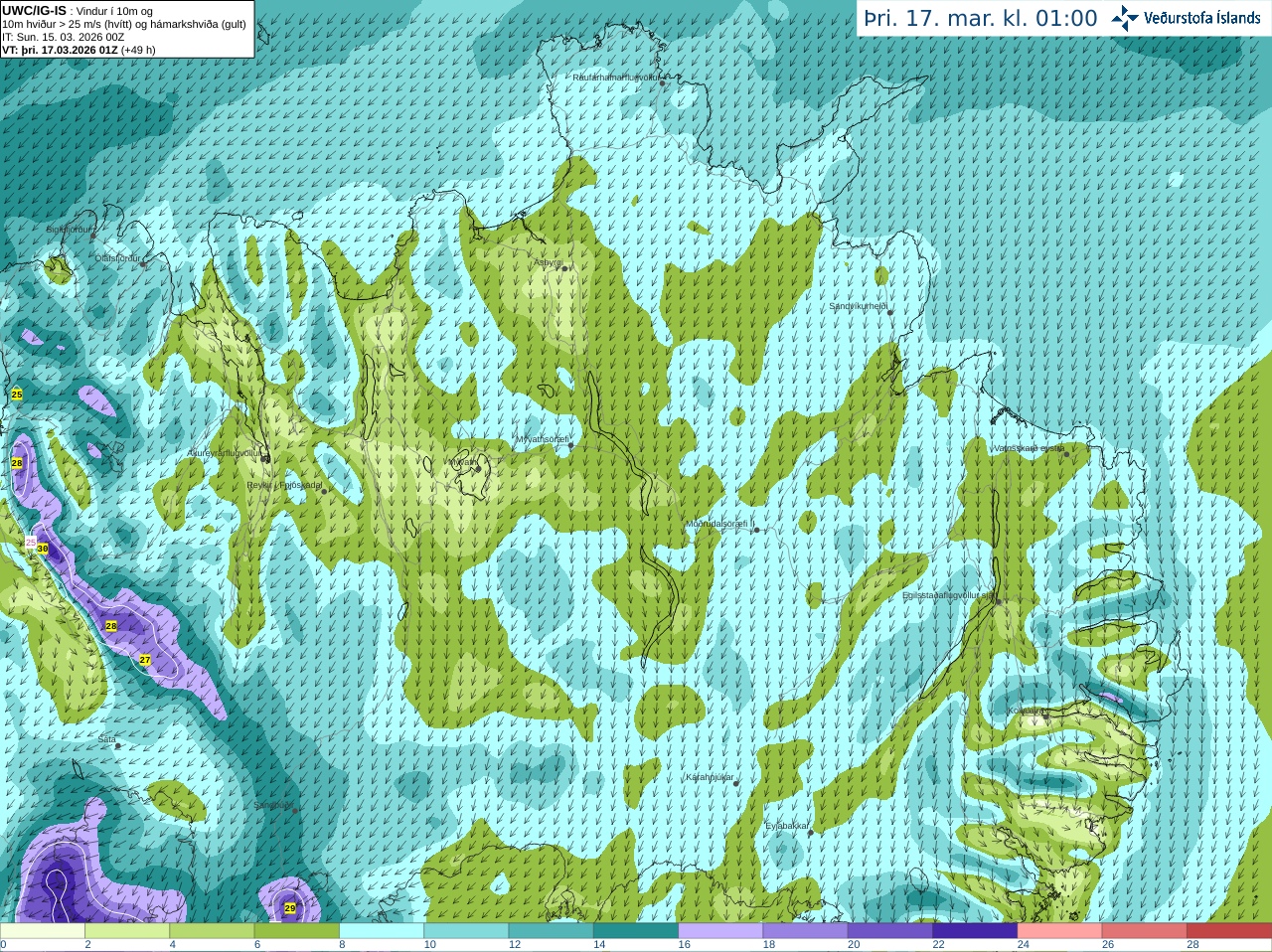Select the Ásbyrgi station dot
1272x952 pixels.
564,268
